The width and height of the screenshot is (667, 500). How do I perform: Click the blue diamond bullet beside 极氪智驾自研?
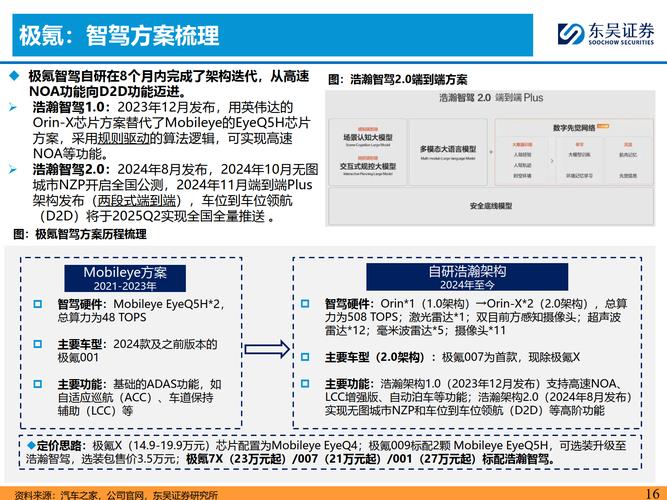pyautogui.click(x=14, y=76)
